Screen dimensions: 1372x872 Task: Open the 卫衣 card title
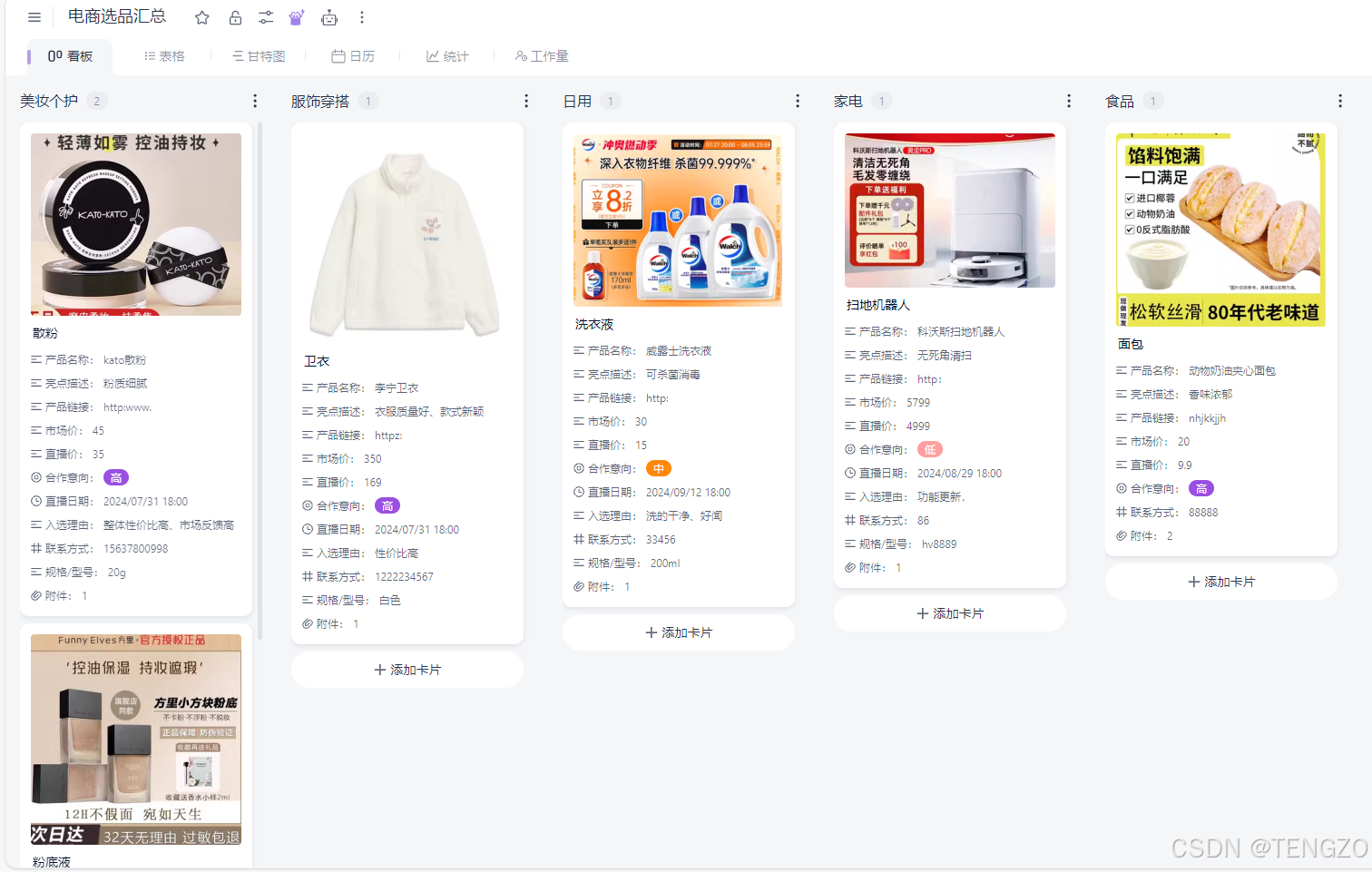click(x=317, y=361)
